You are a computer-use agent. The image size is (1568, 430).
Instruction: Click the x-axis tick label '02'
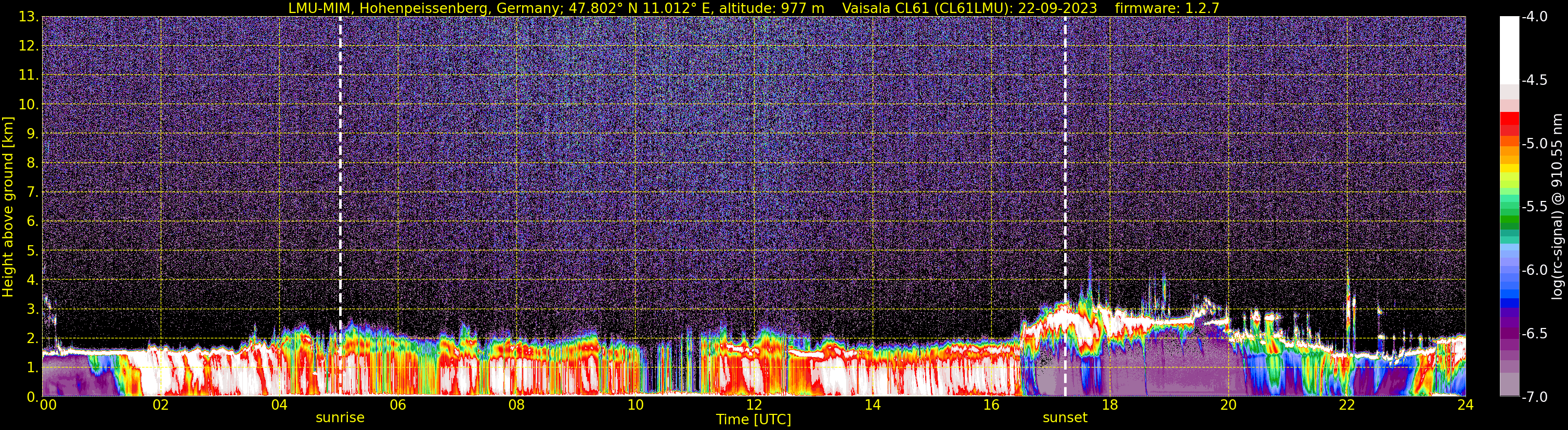tap(160, 405)
